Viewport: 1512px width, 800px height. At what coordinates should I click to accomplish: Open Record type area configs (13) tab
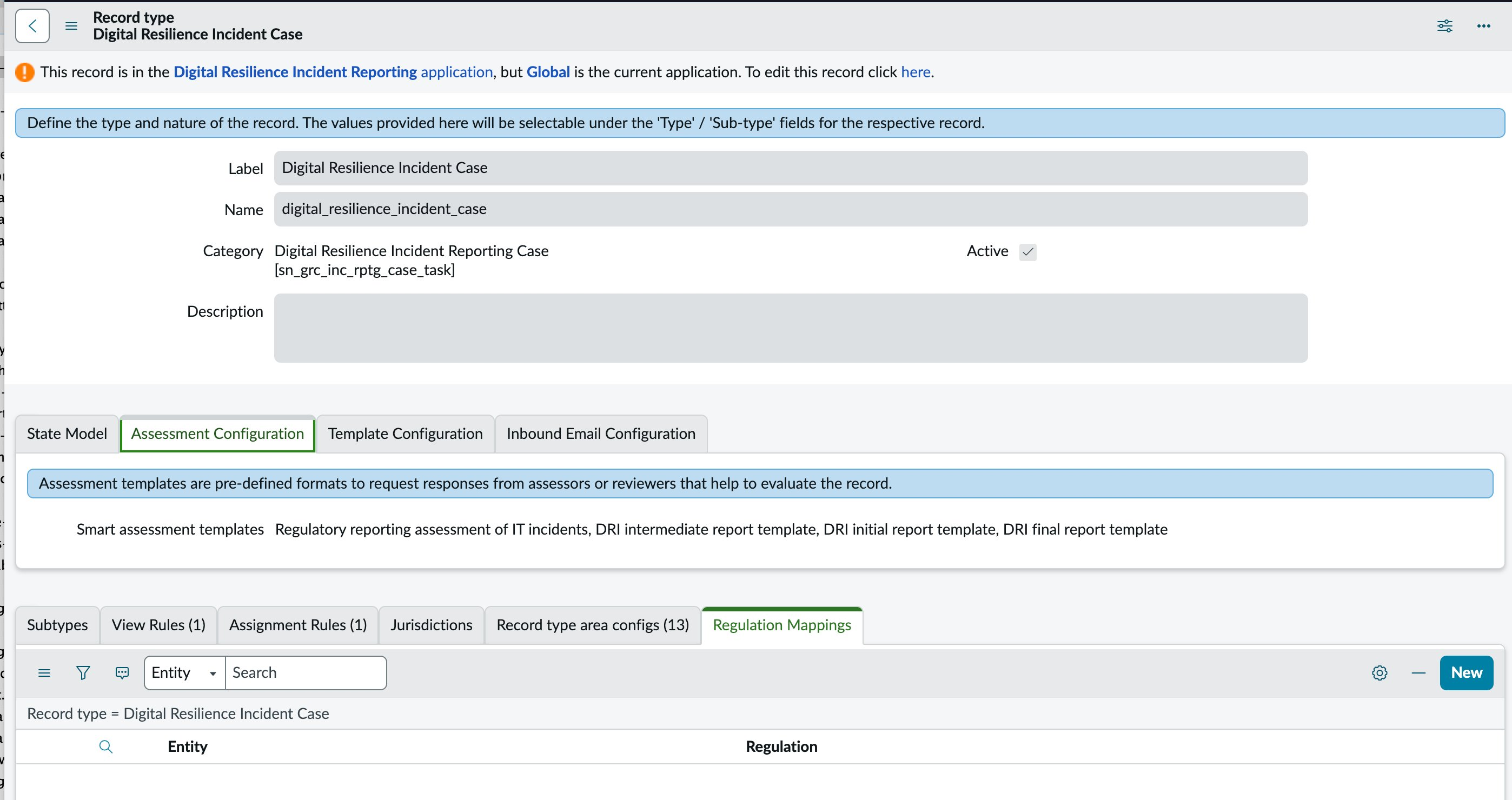(592, 625)
